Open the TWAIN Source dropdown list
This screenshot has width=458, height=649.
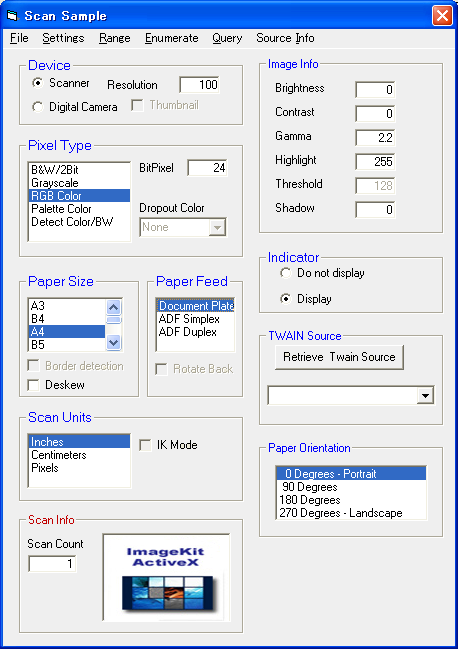click(425, 396)
